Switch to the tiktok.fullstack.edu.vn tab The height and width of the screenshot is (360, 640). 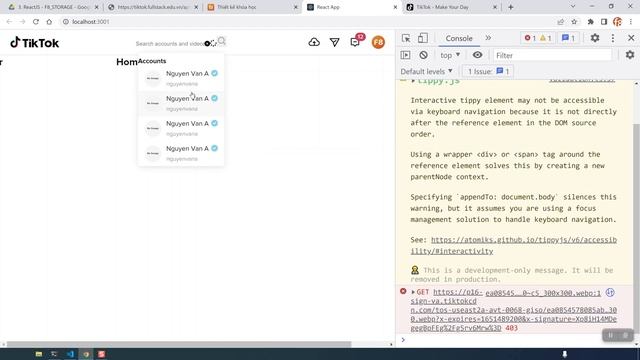(152, 7)
